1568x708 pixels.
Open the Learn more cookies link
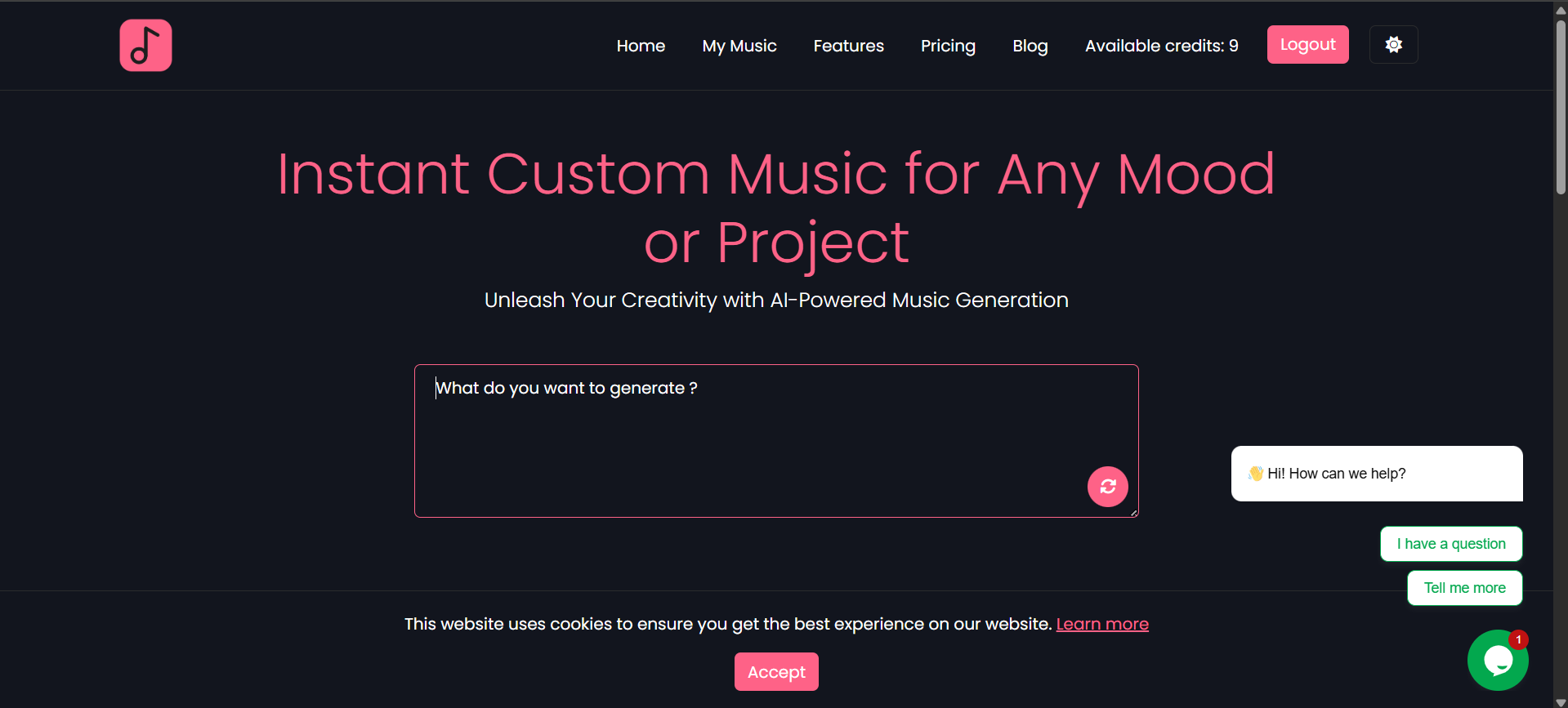1101,623
